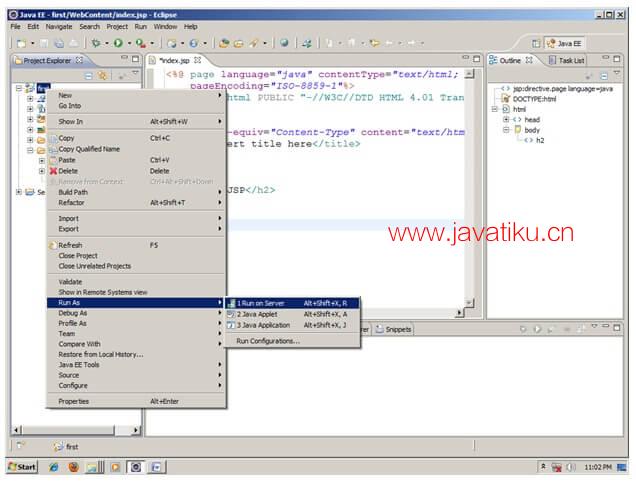Screen dimensions: 636x485
Task: Click Project Explorer horizontal scrollbar
Action: (76, 430)
